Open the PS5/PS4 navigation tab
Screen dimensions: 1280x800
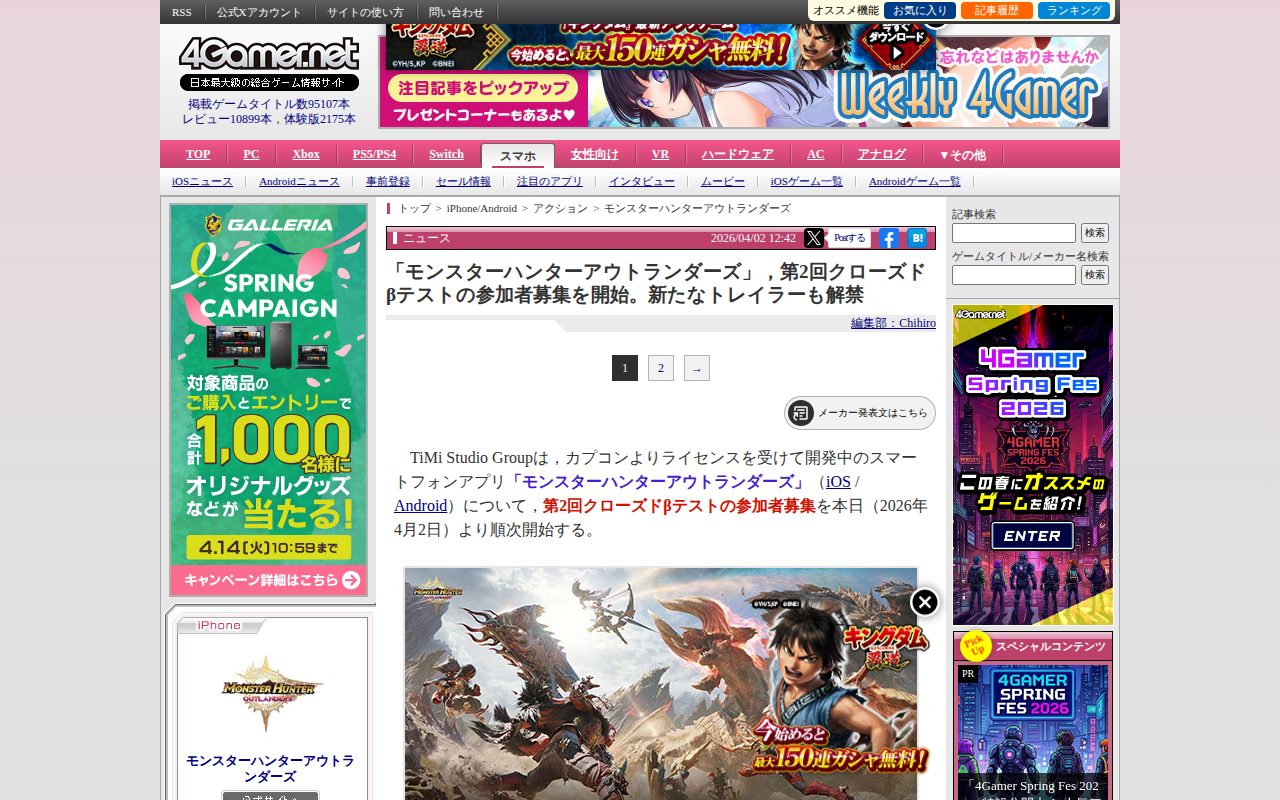[x=374, y=154]
